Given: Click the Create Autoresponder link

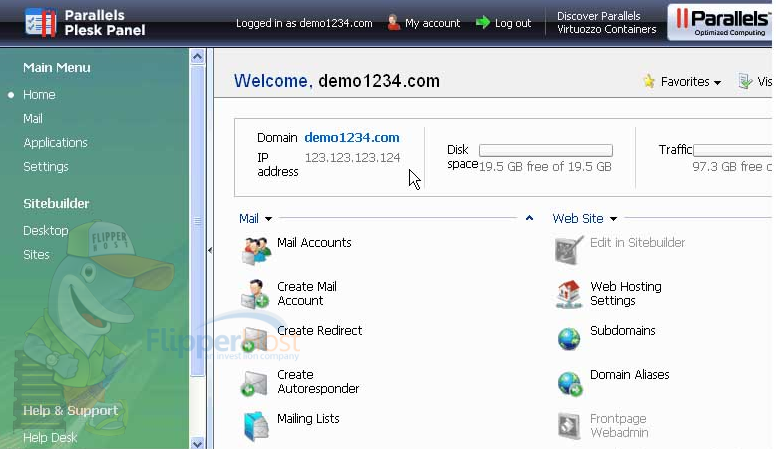Looking at the screenshot, I should tap(318, 382).
